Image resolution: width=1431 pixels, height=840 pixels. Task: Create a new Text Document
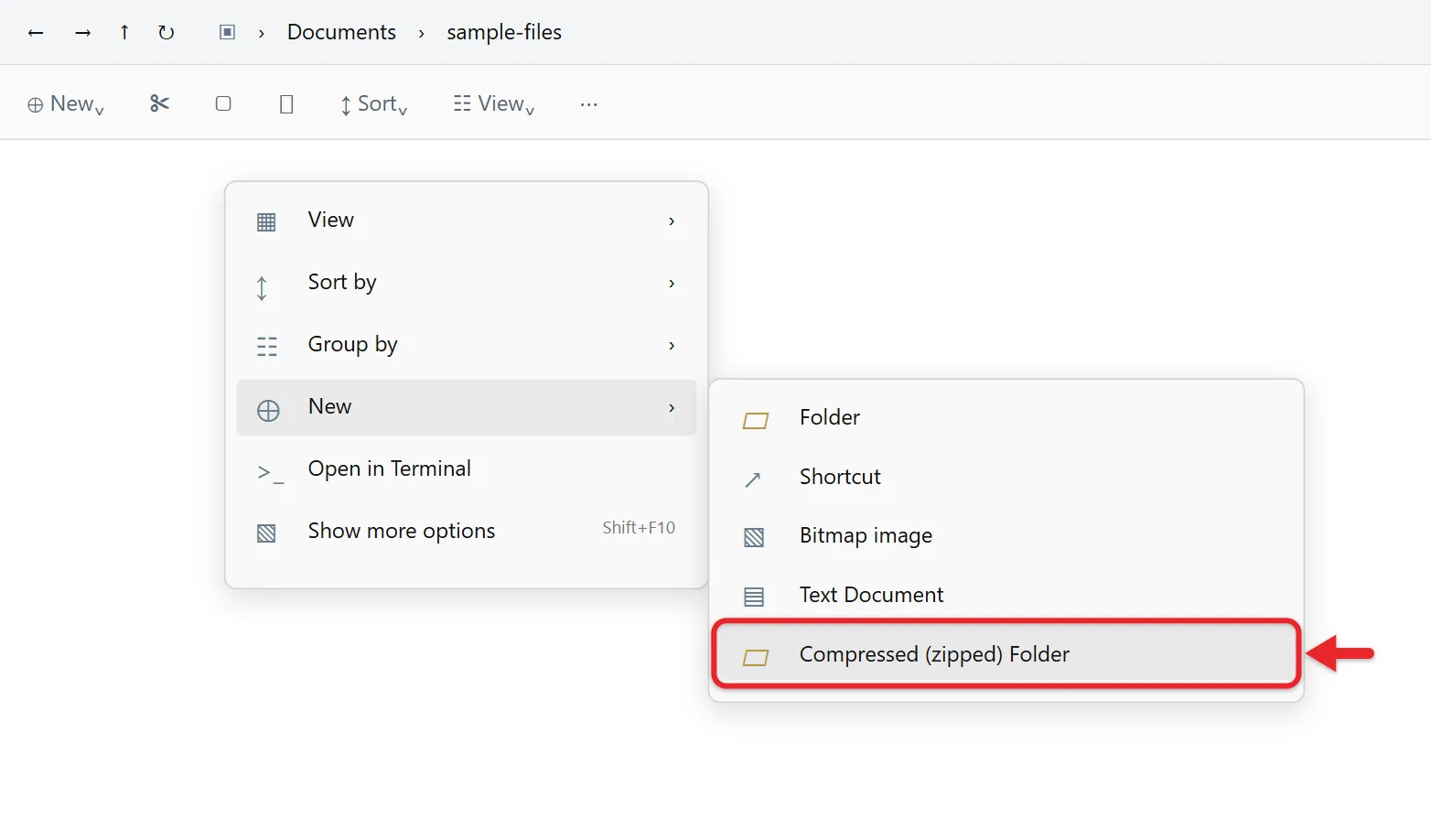(1006, 596)
